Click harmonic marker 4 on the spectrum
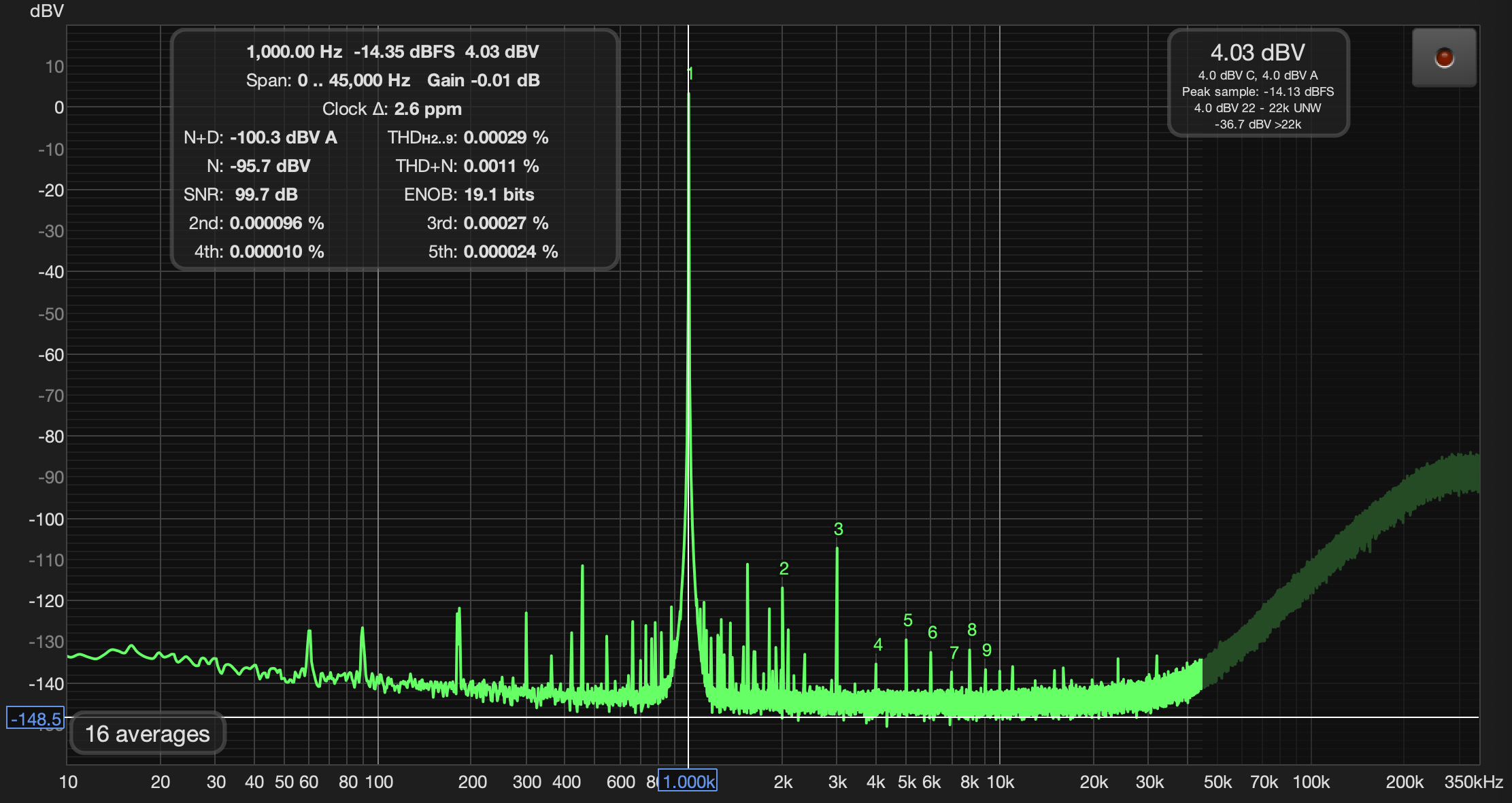Viewport: 1512px width, 803px height. coord(877,645)
